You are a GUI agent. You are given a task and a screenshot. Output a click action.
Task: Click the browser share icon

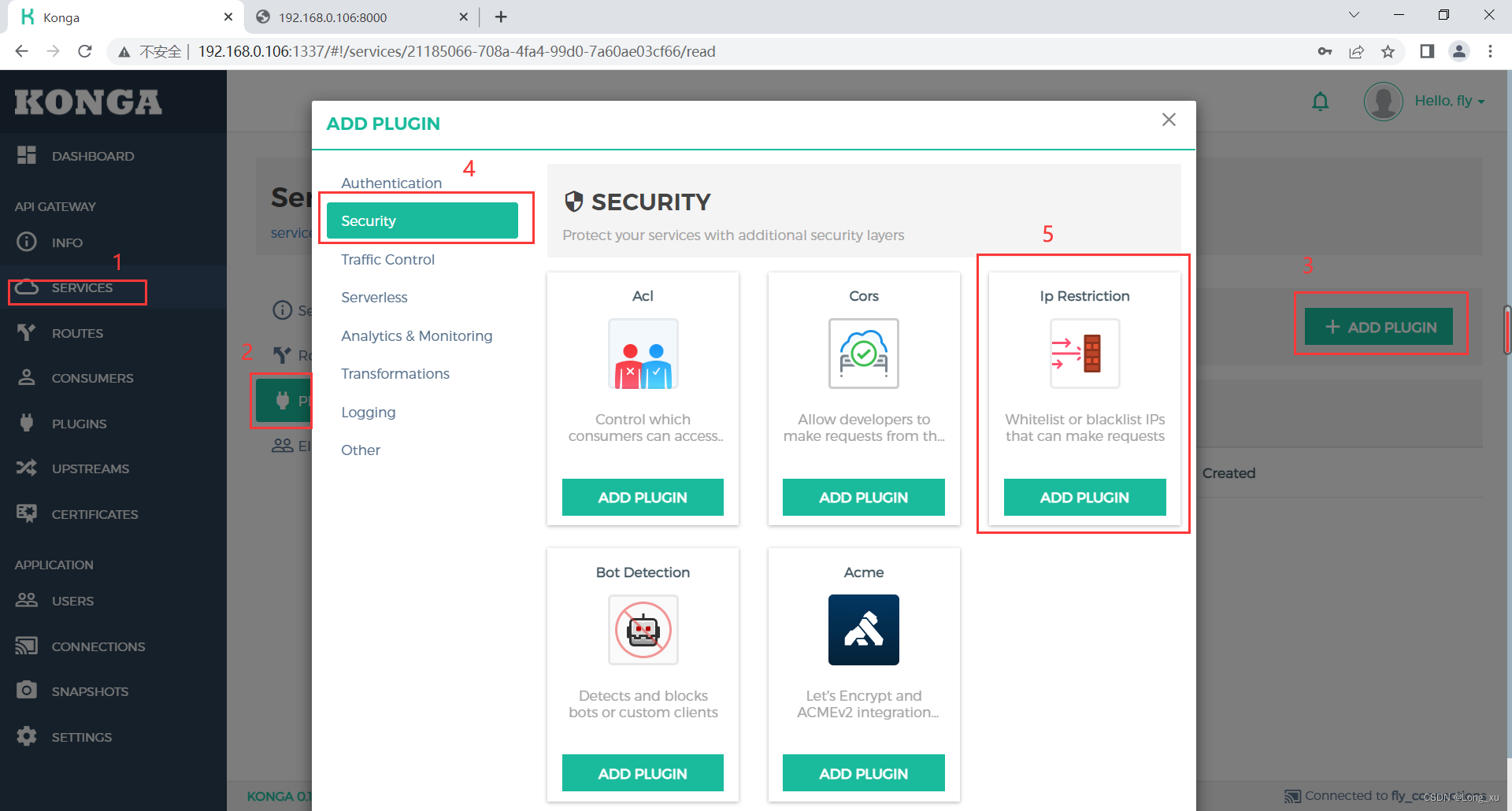(1356, 51)
